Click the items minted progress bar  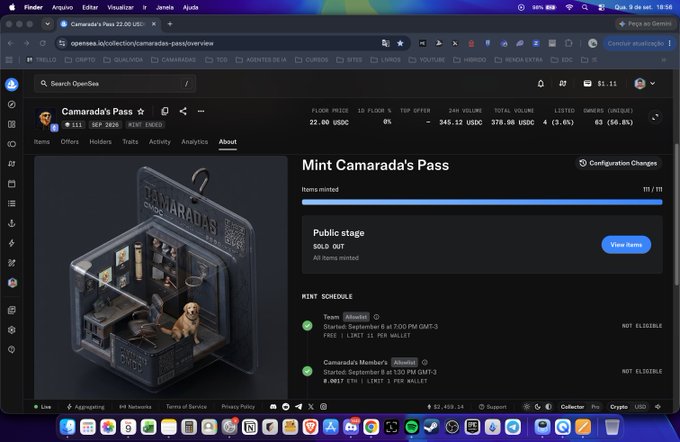482,202
